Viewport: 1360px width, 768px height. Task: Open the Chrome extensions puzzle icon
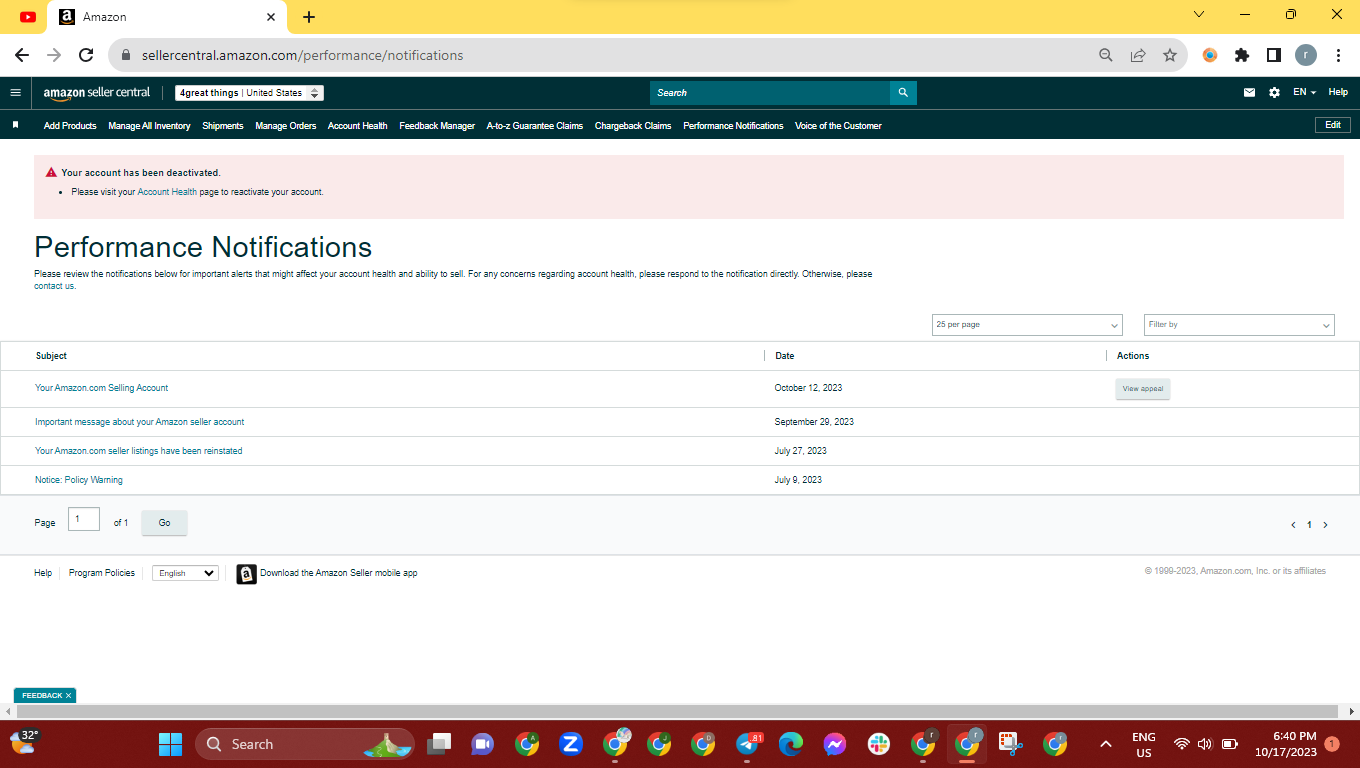tap(1242, 56)
